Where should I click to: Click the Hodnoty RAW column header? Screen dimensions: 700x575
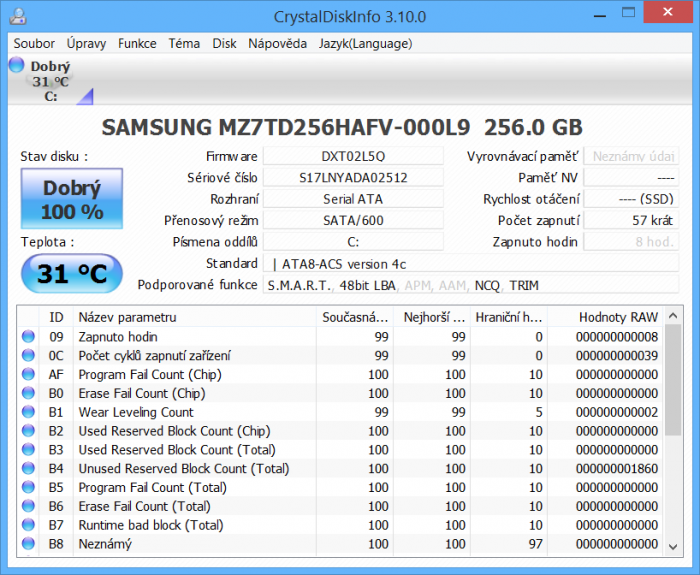[617, 317]
